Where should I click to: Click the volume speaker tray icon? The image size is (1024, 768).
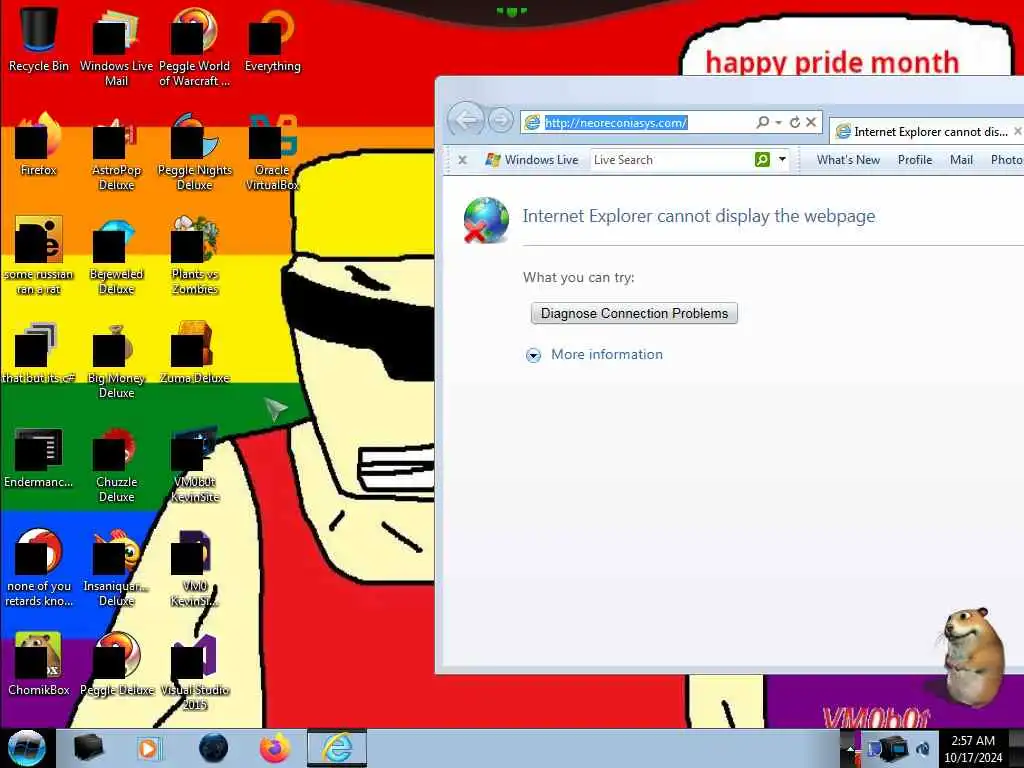pos(923,749)
